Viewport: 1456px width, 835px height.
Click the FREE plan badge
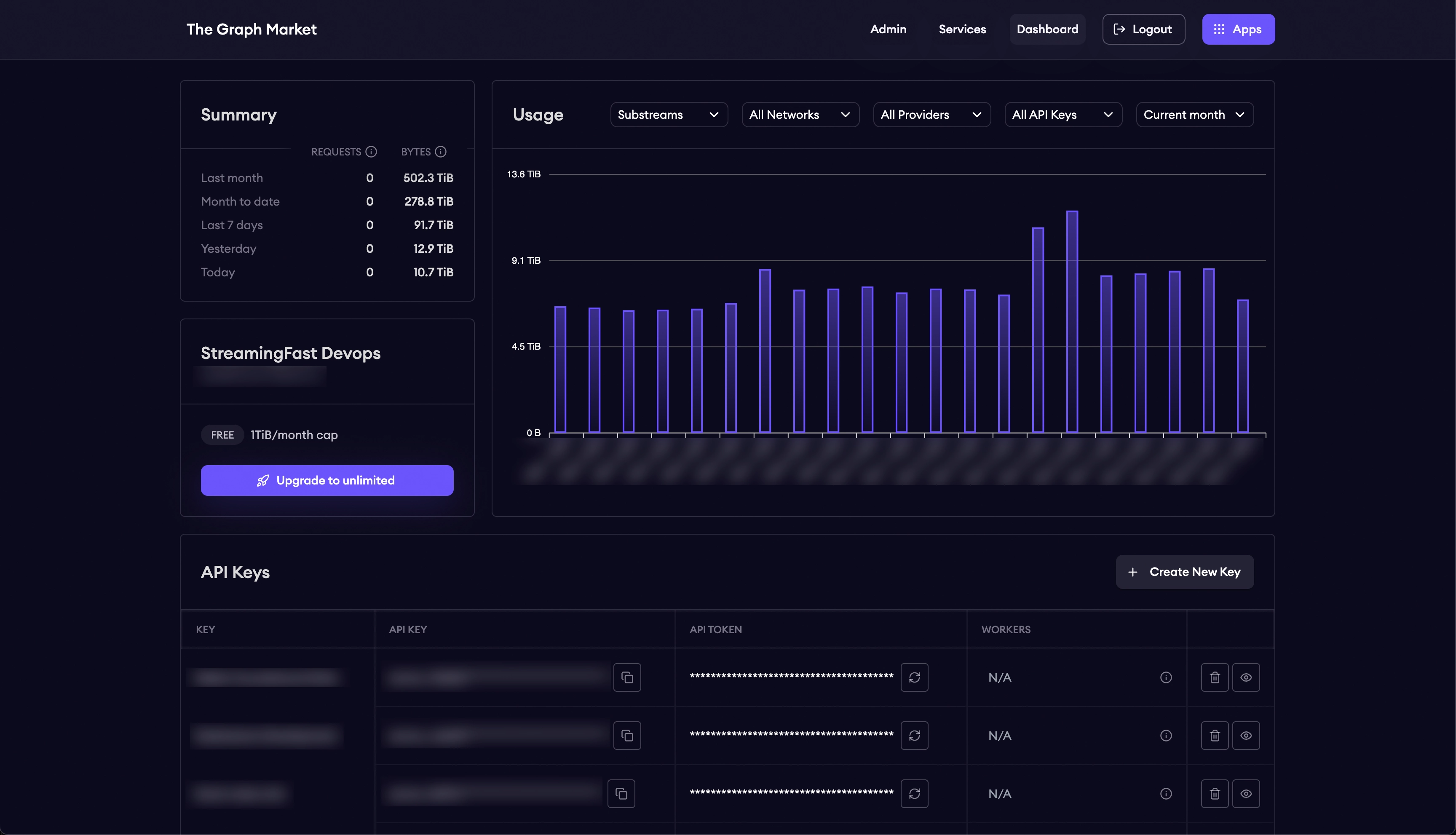(x=222, y=435)
